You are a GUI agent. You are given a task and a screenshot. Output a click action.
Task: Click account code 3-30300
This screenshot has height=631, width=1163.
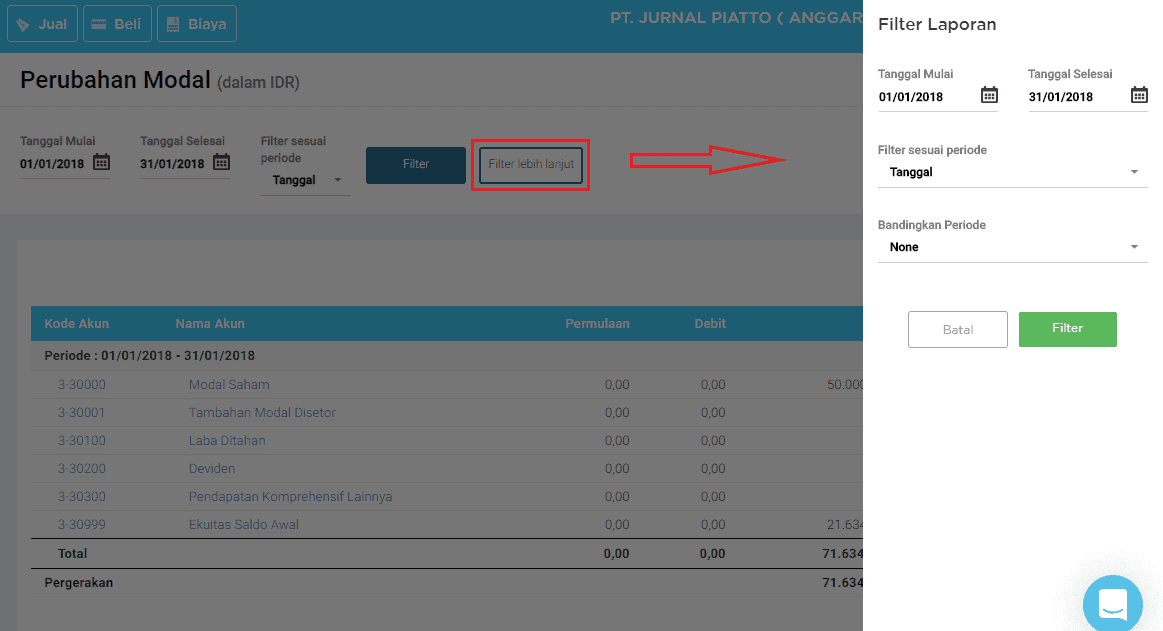82,497
